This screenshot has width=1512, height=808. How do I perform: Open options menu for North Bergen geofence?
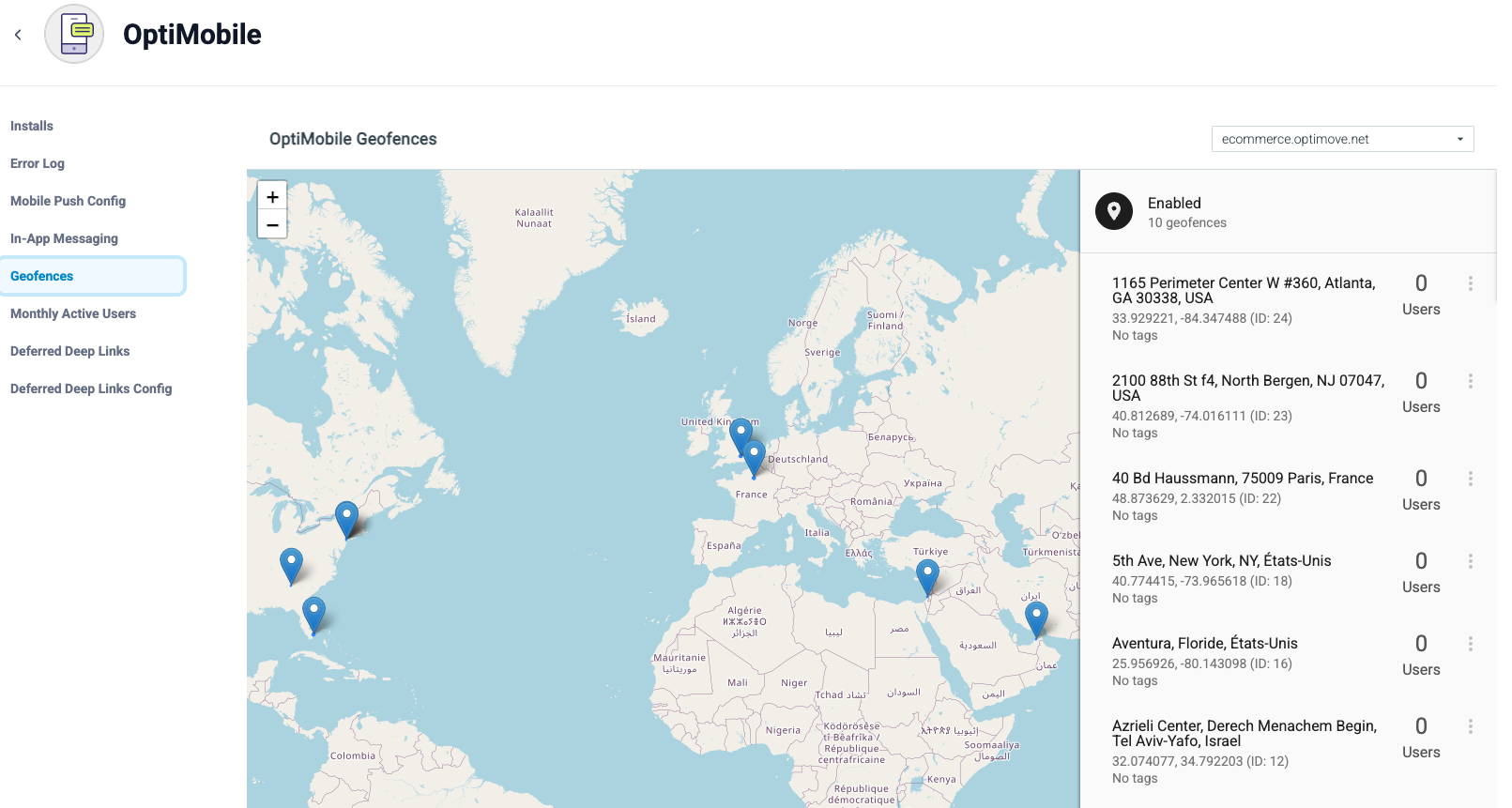click(1470, 381)
